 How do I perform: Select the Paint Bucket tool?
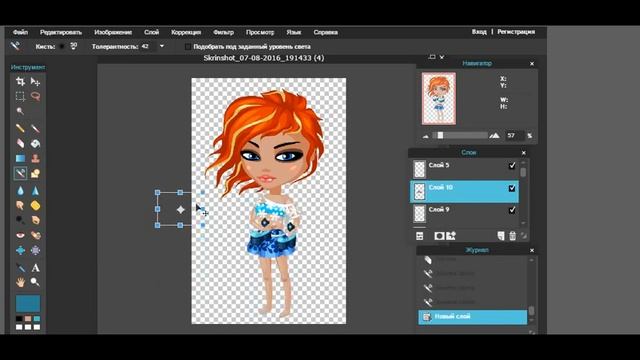[x=36, y=143]
